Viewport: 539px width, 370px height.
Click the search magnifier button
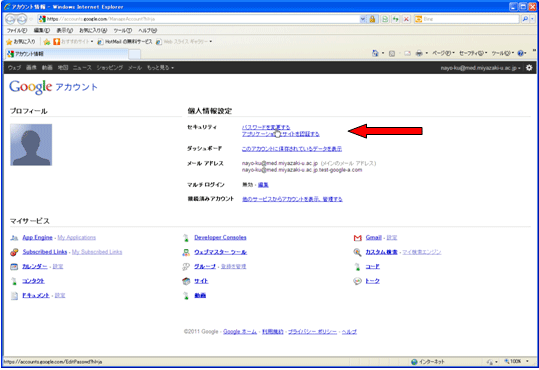(525, 19)
